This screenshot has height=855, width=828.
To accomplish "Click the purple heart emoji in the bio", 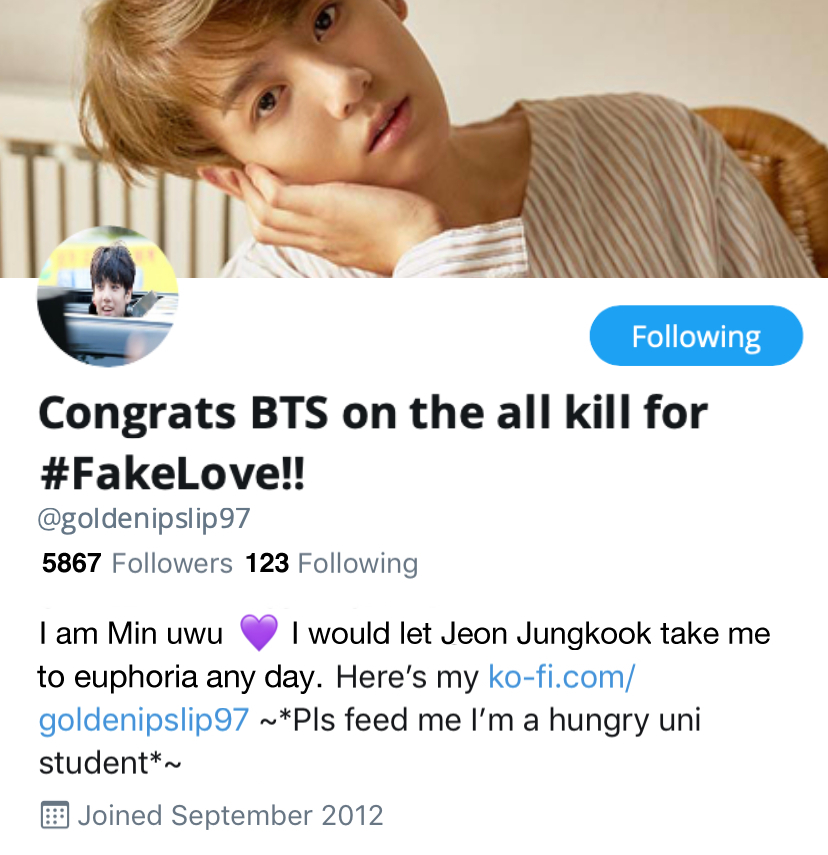I will [x=259, y=633].
